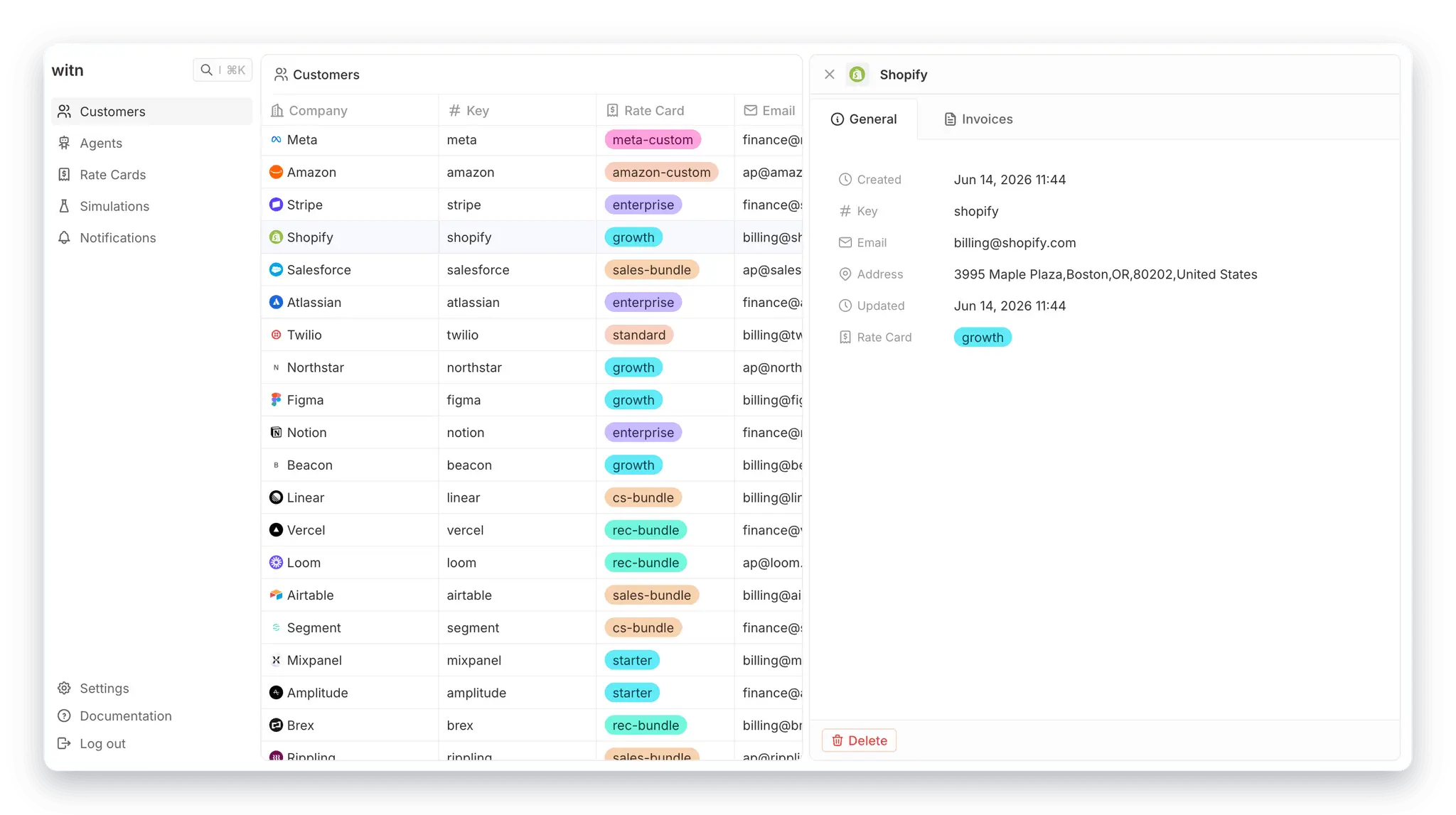Click the Shopify logo in the table row
The image size is (1456, 815).
click(x=276, y=237)
